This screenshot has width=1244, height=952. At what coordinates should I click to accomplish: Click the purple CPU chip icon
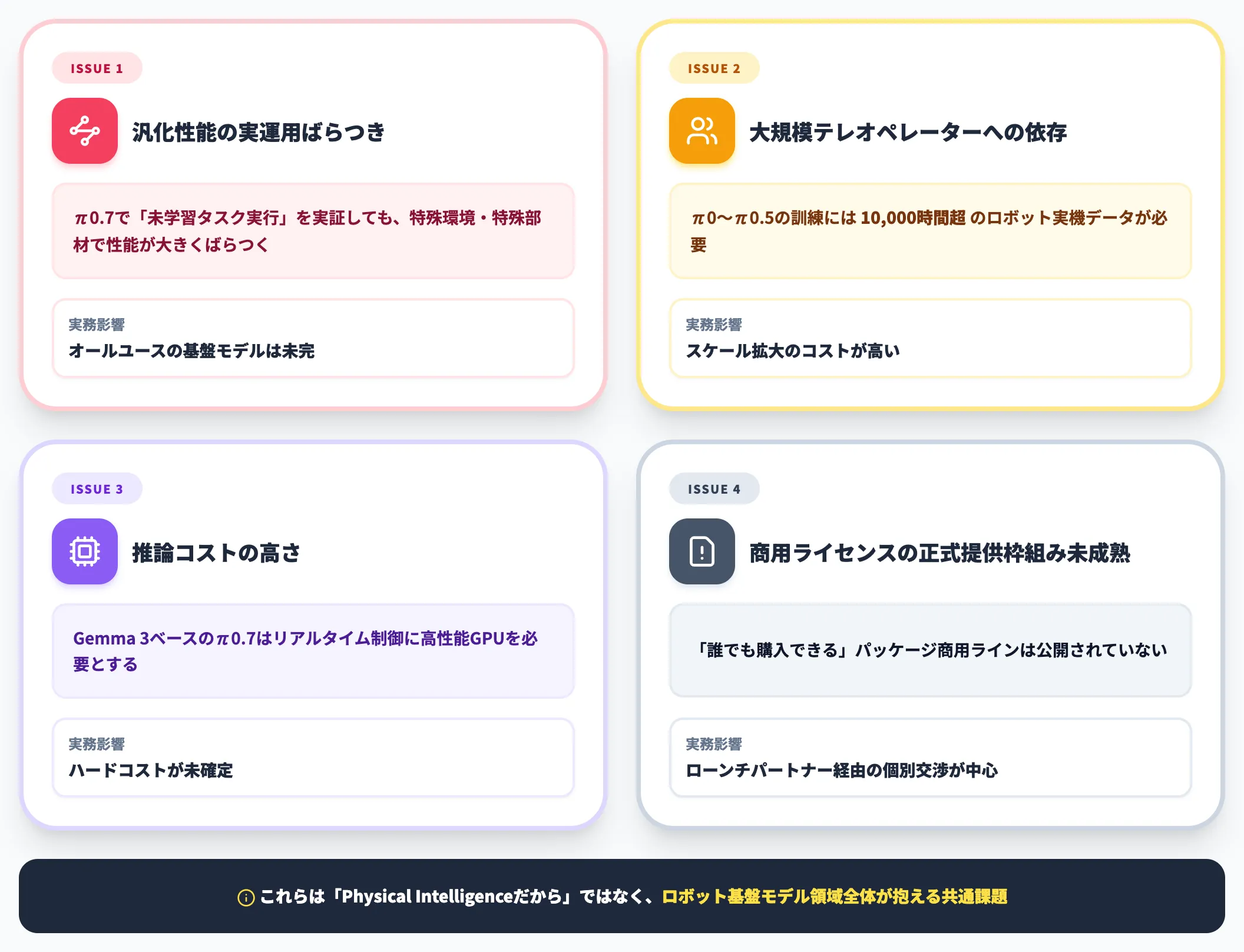point(85,551)
